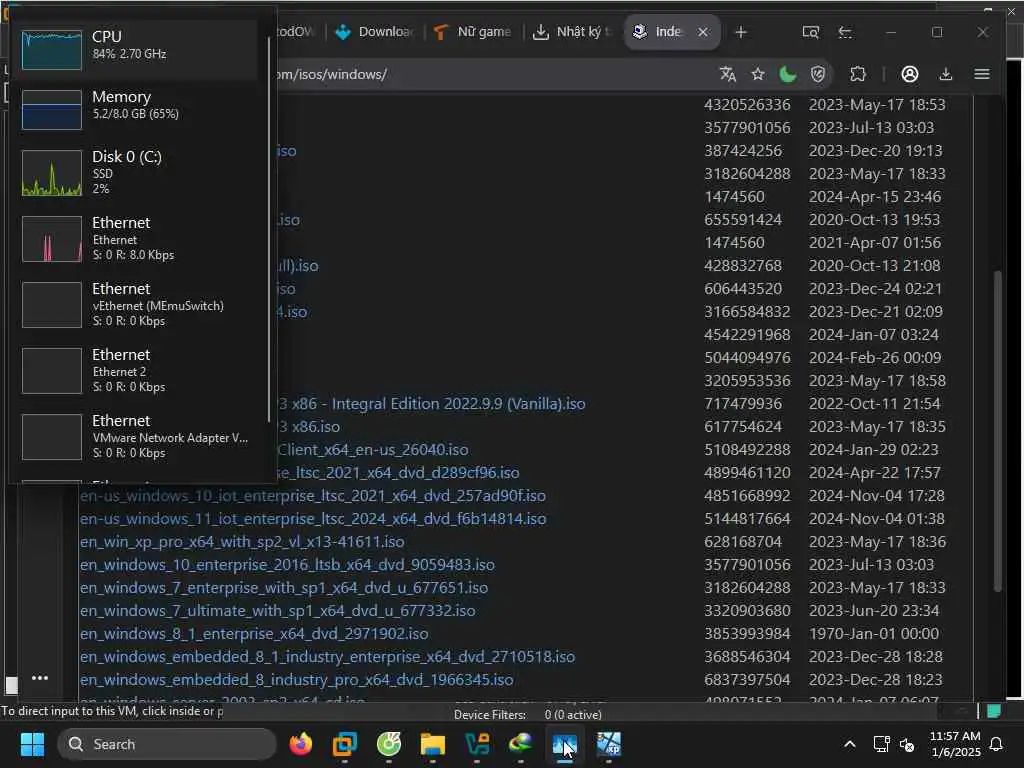Viewport: 1024px width, 768px height.
Task: Select the CPU performance graph
Action: coord(52,50)
